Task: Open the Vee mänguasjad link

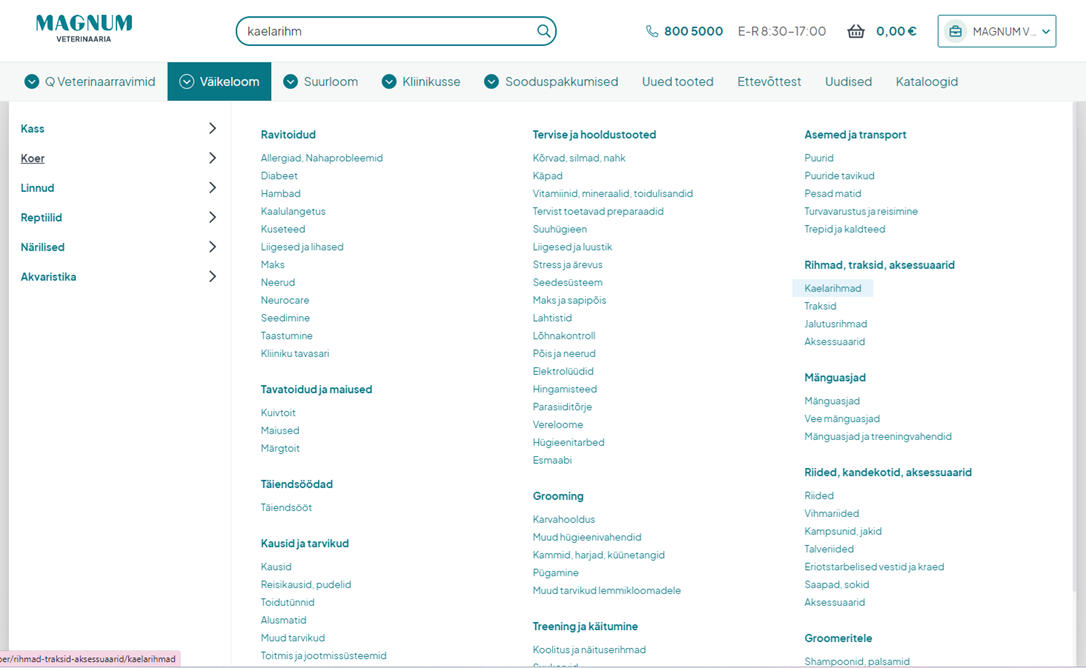Action: click(842, 419)
